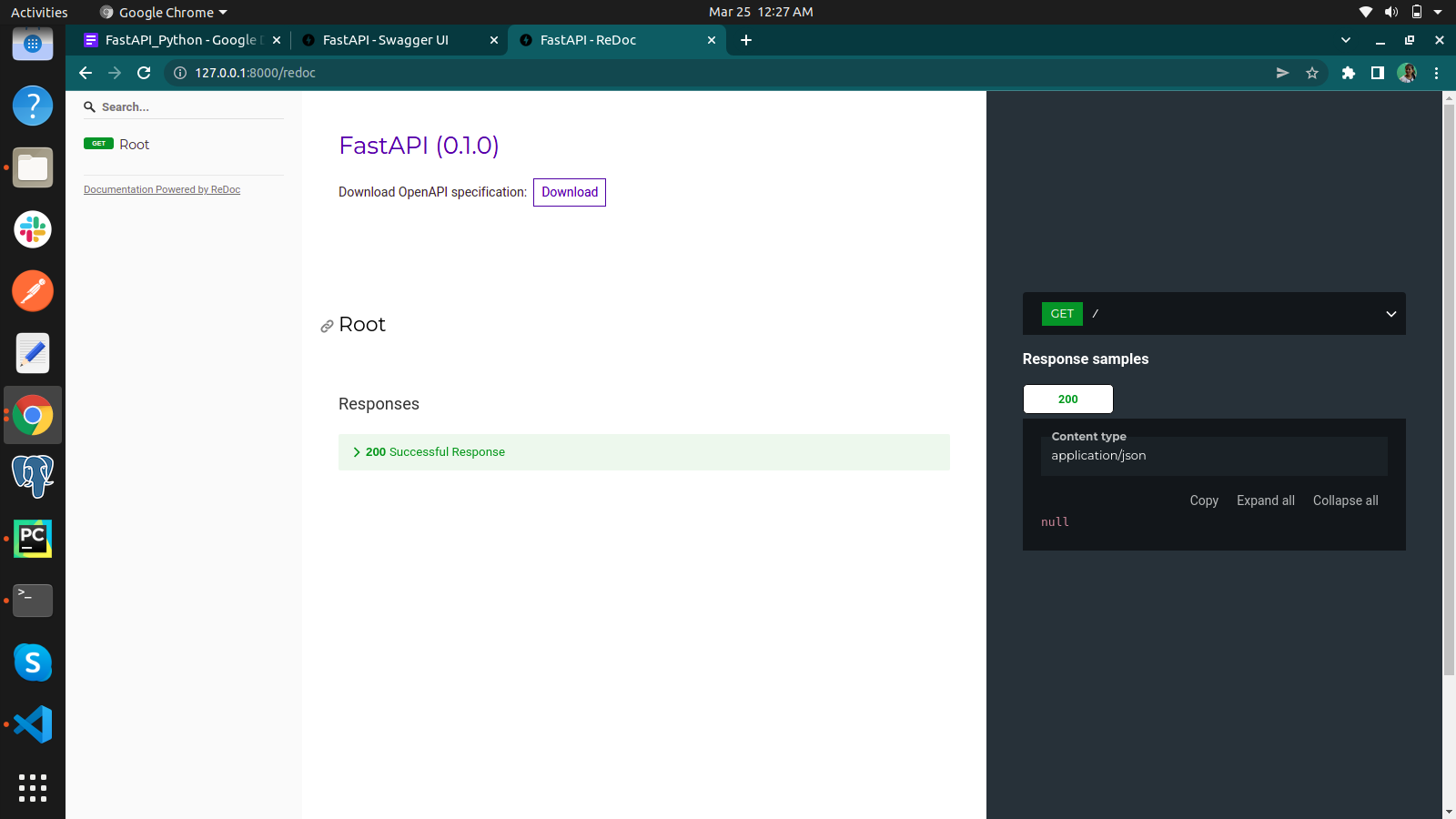Open the Activities menu

38,12
